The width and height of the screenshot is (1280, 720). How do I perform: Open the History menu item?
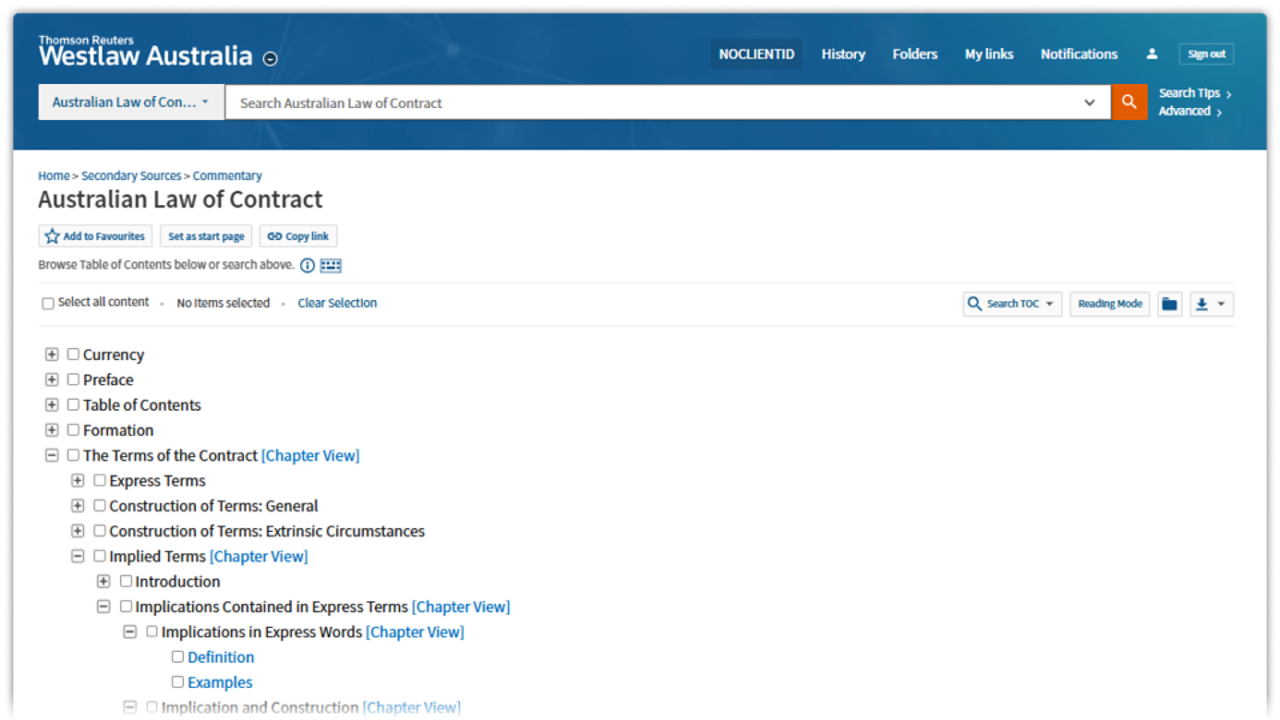pyautogui.click(x=843, y=54)
